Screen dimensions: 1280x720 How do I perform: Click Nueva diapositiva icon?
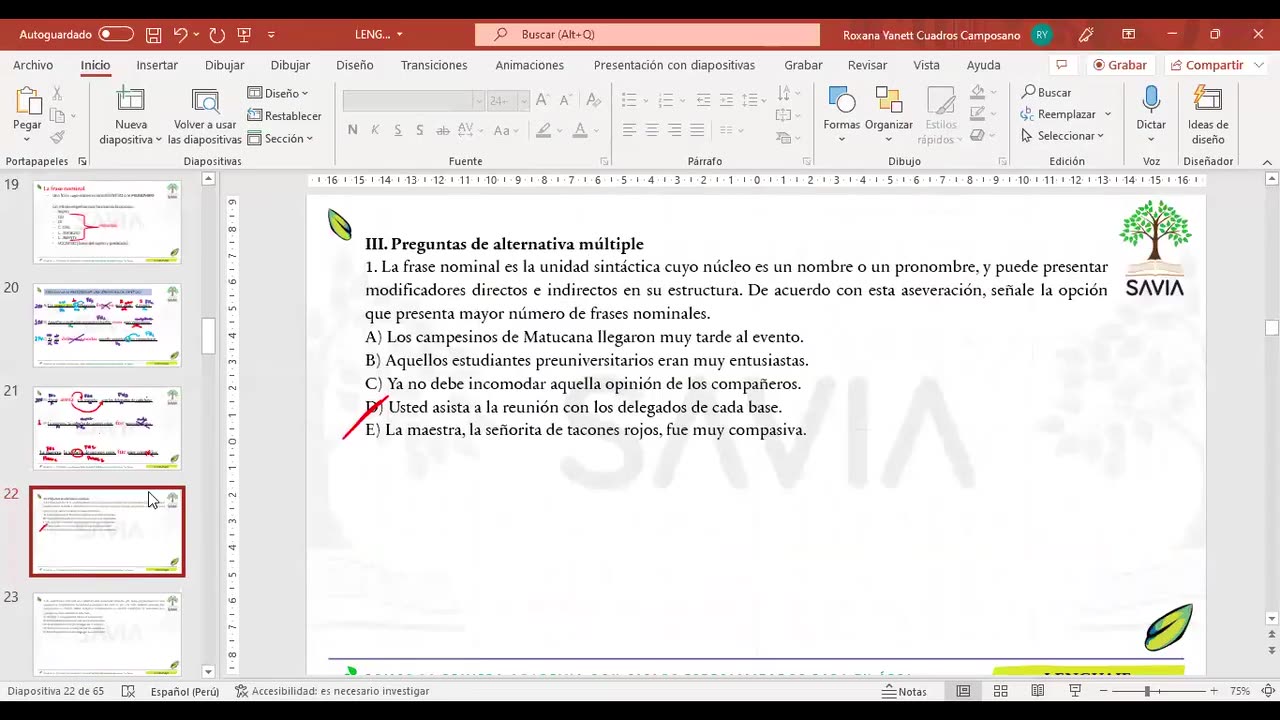pyautogui.click(x=130, y=101)
